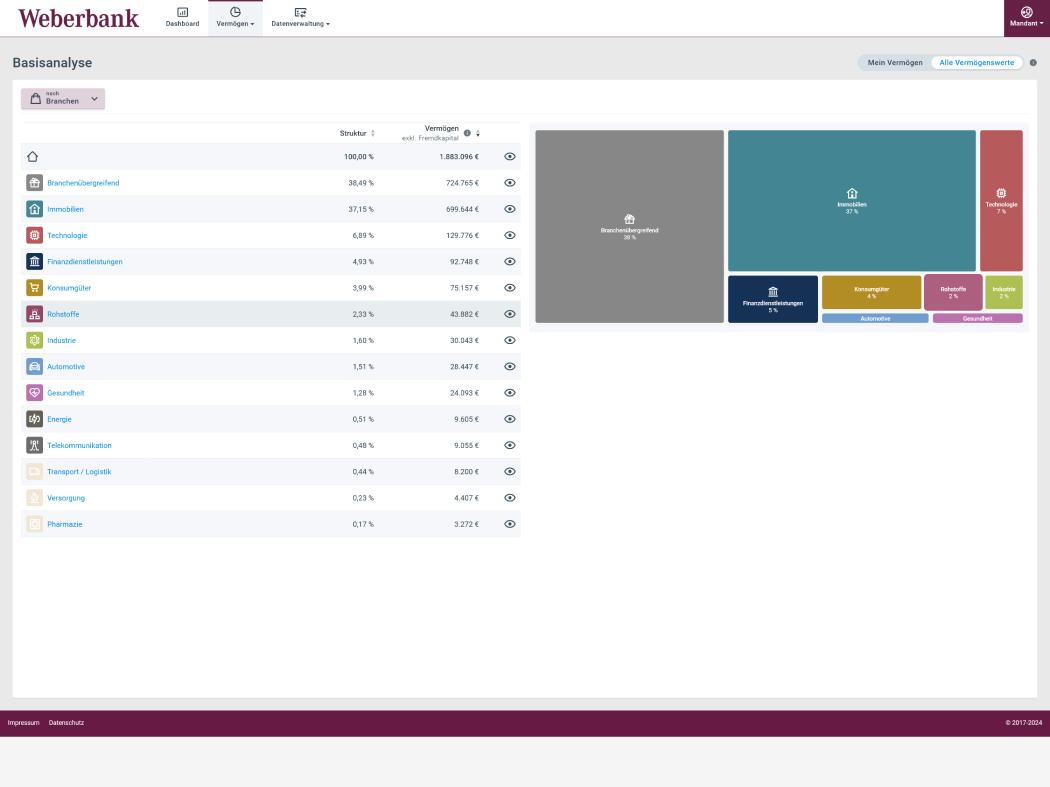Viewport: 1050px width, 787px height.
Task: Select the Immobilien house icon
Action: click(33, 209)
